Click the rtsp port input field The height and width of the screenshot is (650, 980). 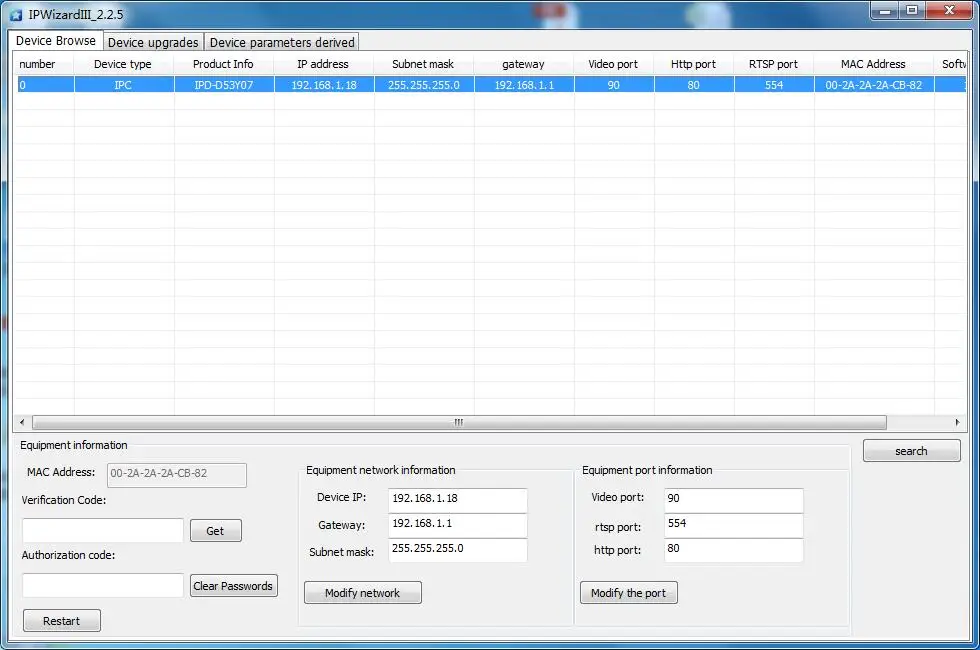(733, 524)
